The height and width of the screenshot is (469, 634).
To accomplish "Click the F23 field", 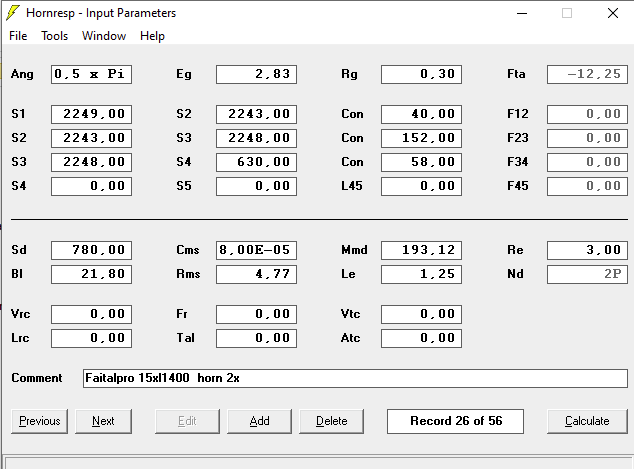I will [x=587, y=138].
